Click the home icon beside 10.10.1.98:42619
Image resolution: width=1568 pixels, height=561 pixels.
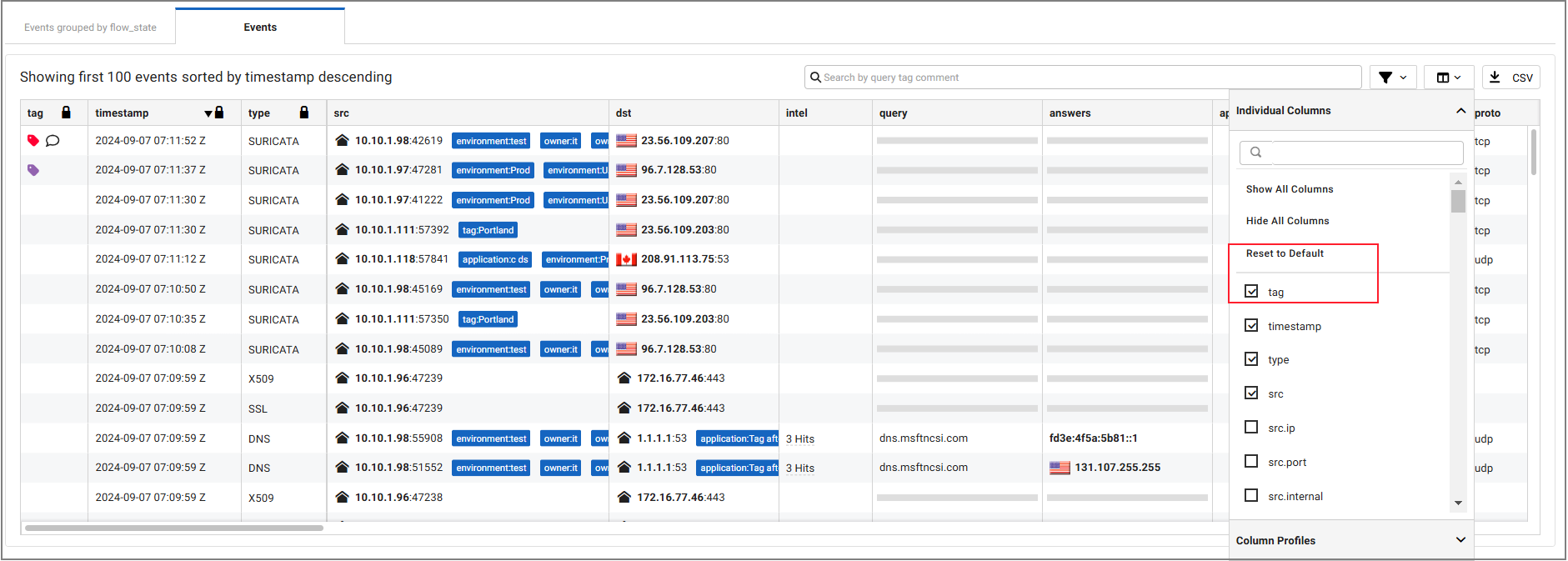[x=342, y=140]
